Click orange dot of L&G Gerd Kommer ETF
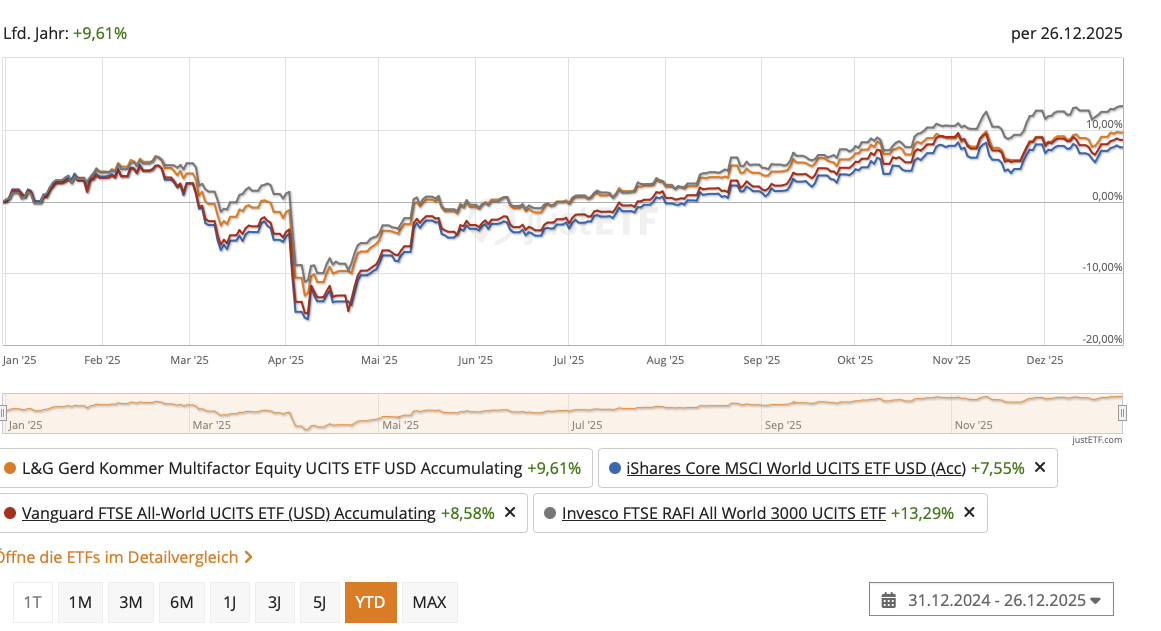Image resolution: width=1161 pixels, height=631 pixels. click(10, 468)
